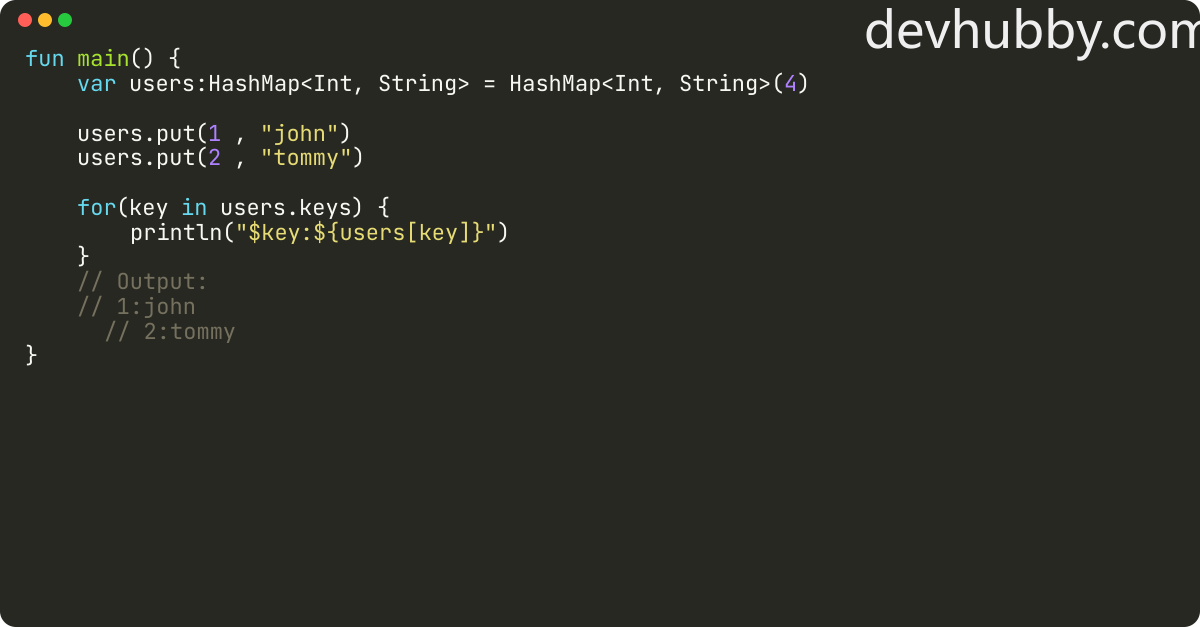
Task: Click the 'in' keyword of loop
Action: (x=195, y=208)
